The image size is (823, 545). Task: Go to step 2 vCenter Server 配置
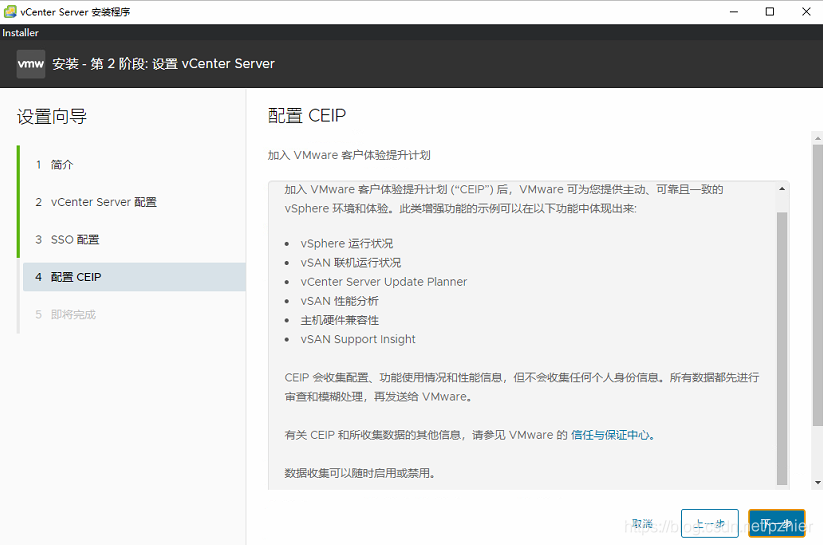pyautogui.click(x=96, y=202)
